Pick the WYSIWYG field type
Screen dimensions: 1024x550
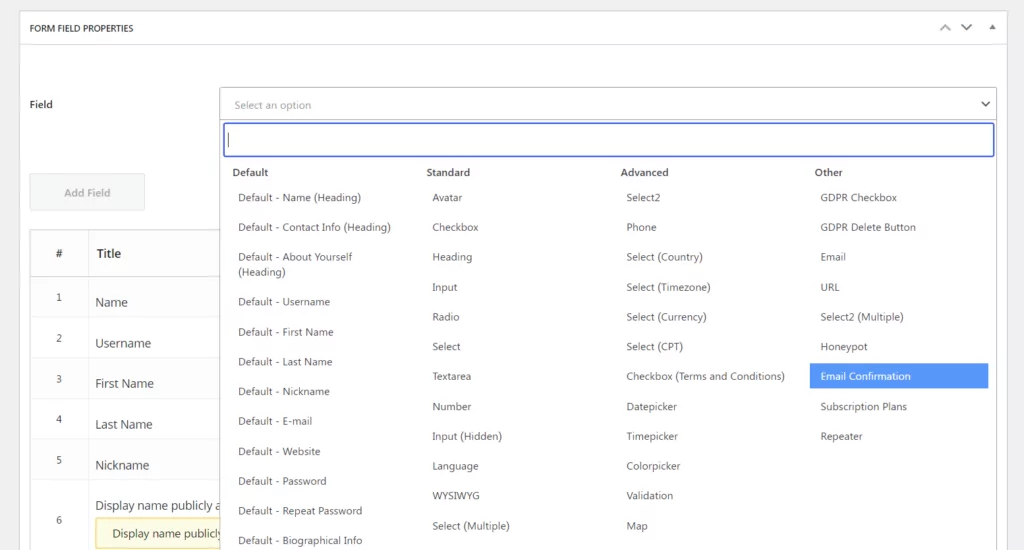pos(455,496)
